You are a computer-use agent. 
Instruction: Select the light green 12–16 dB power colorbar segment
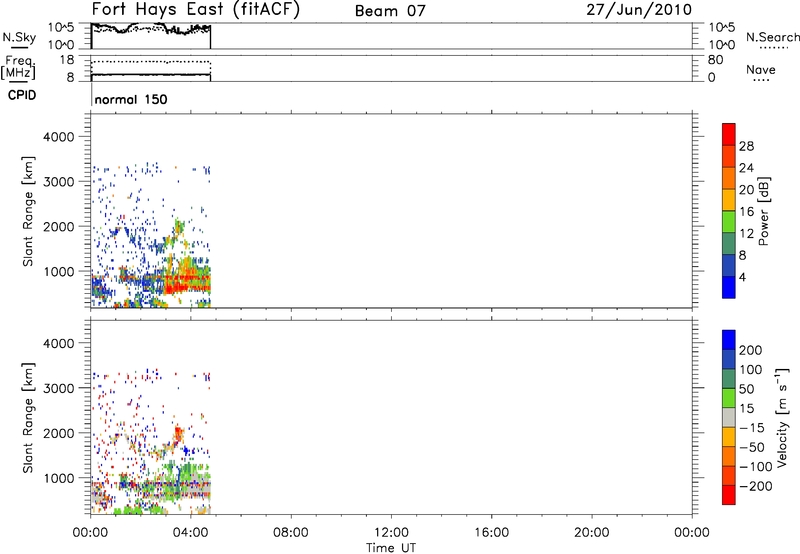[x=729, y=221]
